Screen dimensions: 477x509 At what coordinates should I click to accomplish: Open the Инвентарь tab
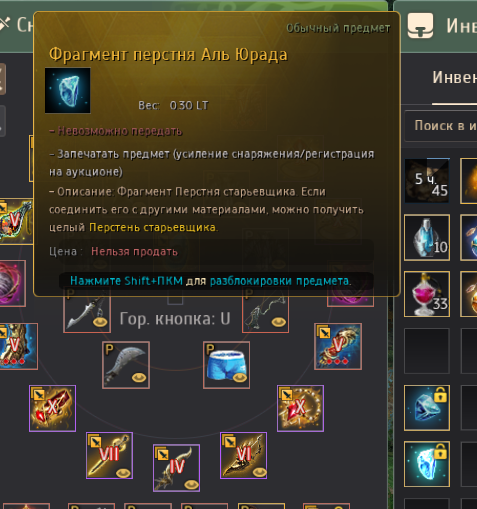click(x=455, y=78)
